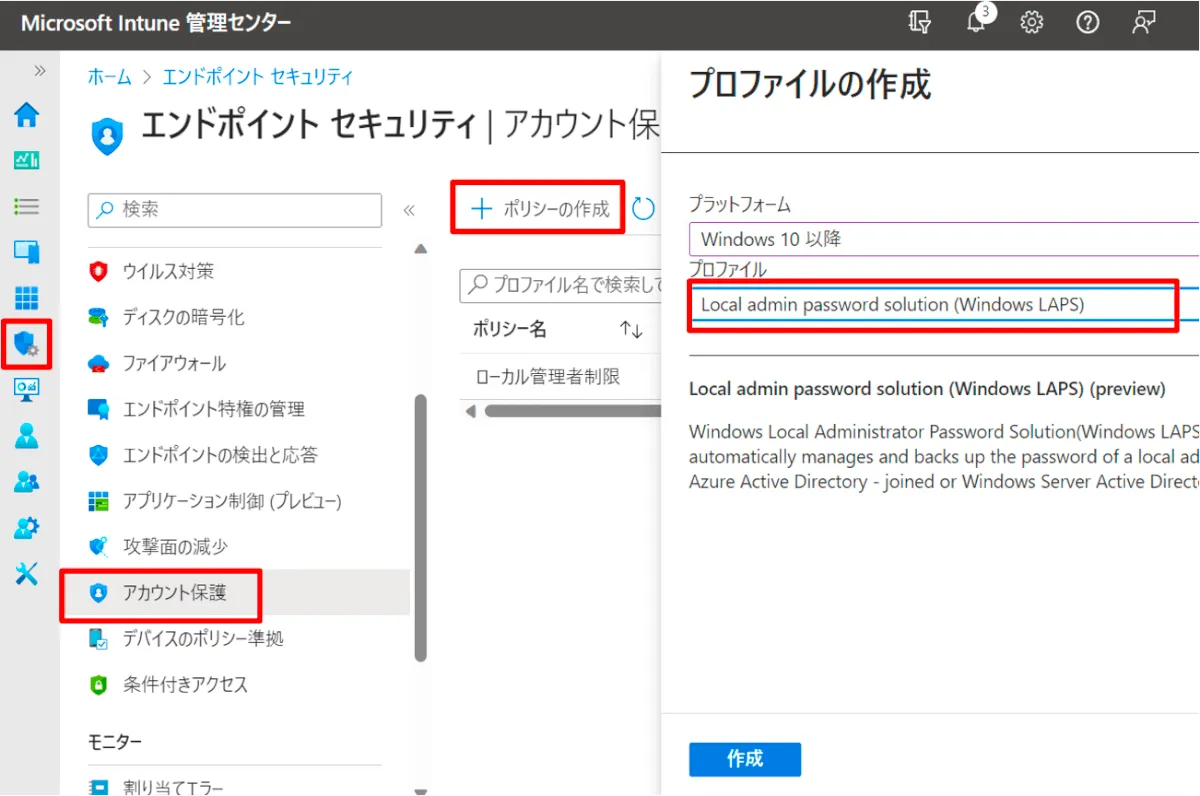Open the Apps grid icon

pyautogui.click(x=27, y=298)
